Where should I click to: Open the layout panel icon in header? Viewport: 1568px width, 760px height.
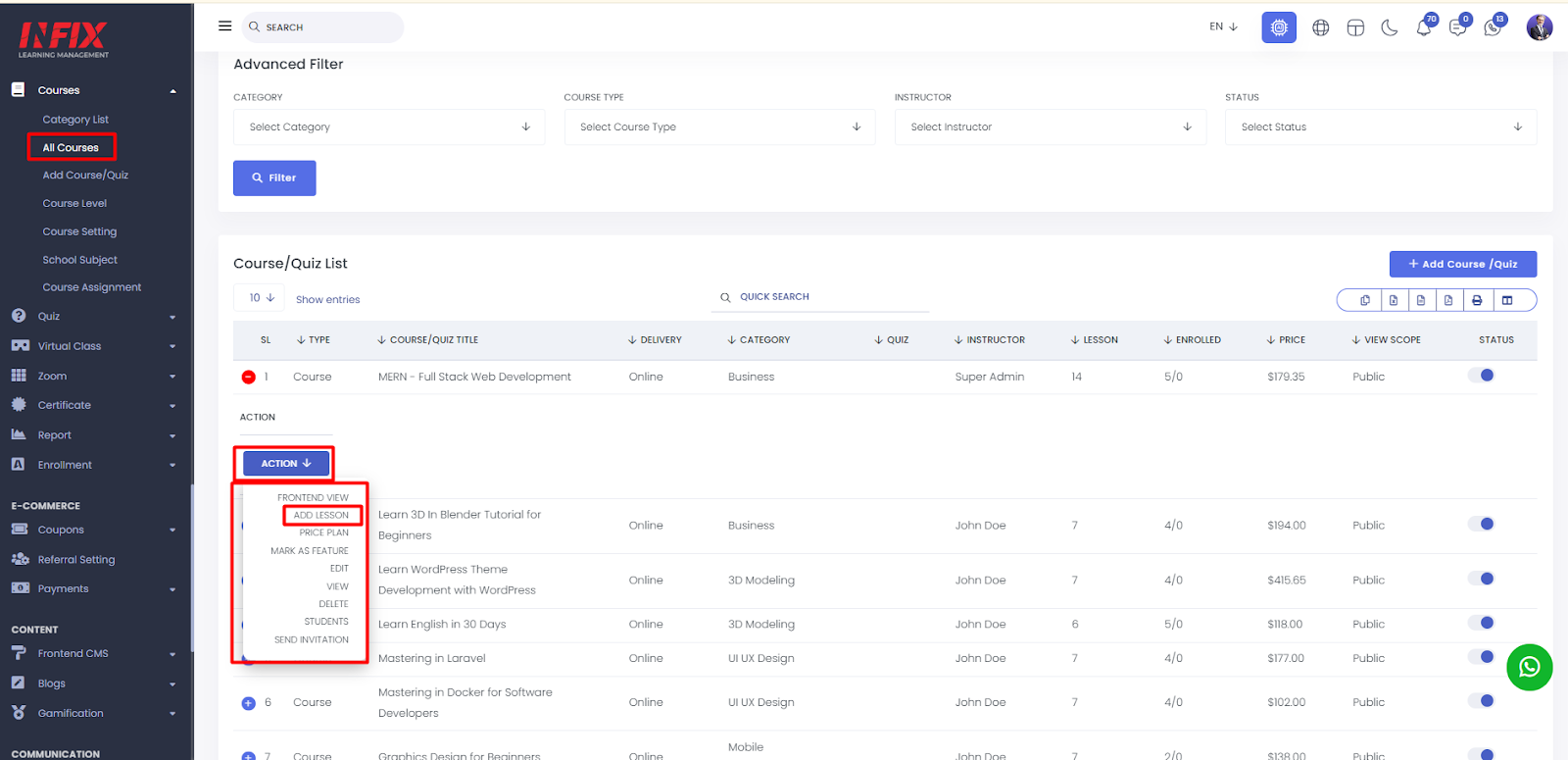pos(1355,27)
